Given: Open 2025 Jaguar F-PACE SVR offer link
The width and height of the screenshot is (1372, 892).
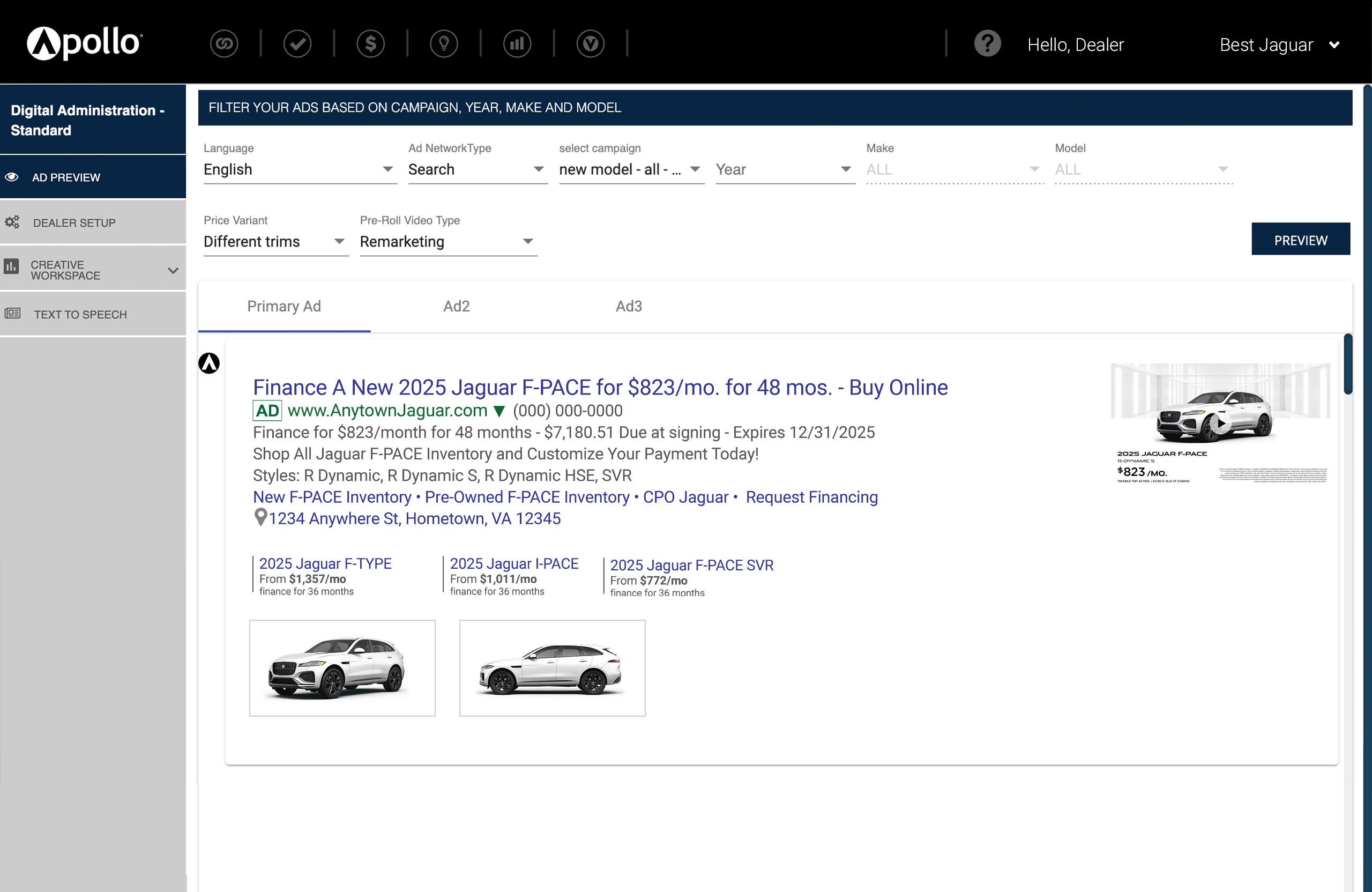Looking at the screenshot, I should point(692,565).
